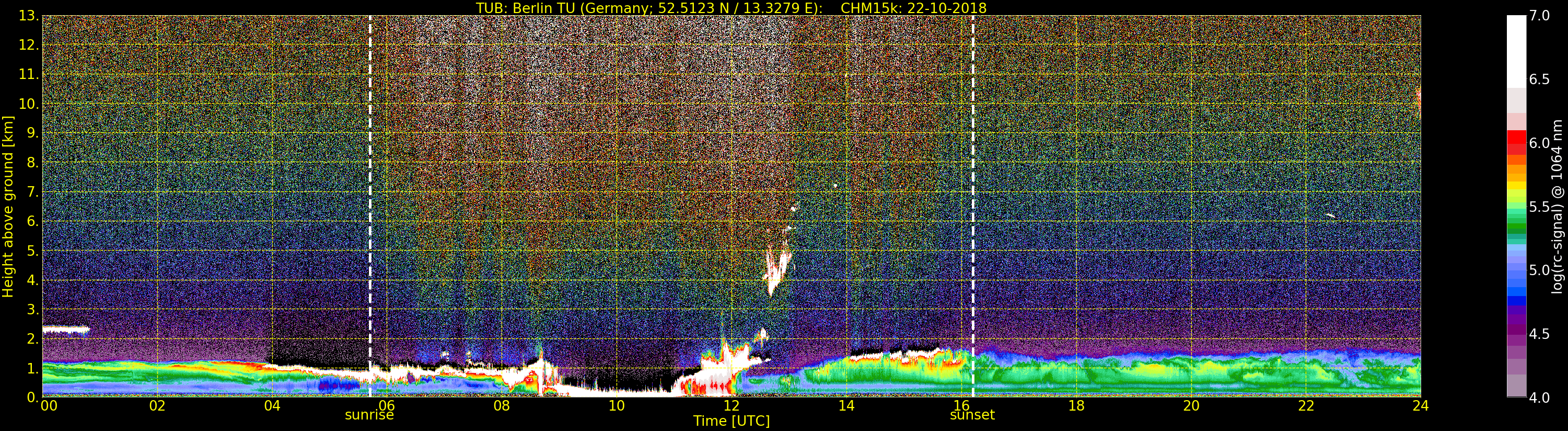Click the x-axis tick label '14'

click(x=846, y=406)
